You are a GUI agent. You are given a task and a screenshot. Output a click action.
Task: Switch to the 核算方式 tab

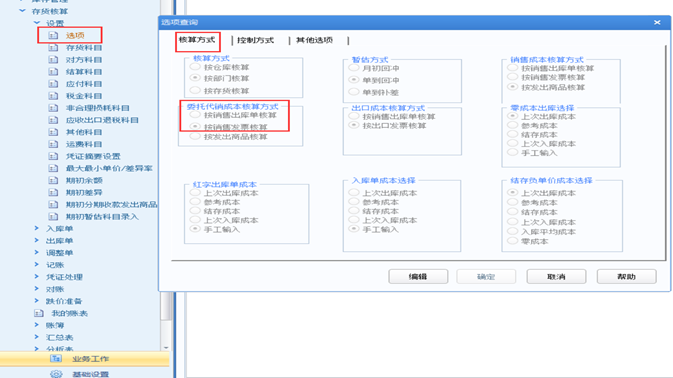(x=197, y=40)
